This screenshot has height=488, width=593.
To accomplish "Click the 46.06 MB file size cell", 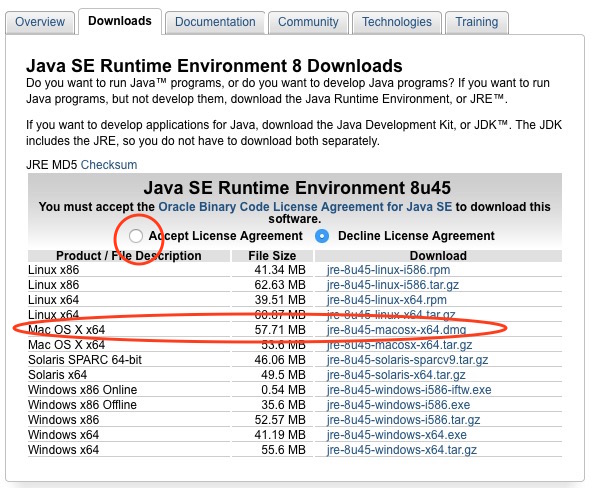I will click(x=280, y=360).
